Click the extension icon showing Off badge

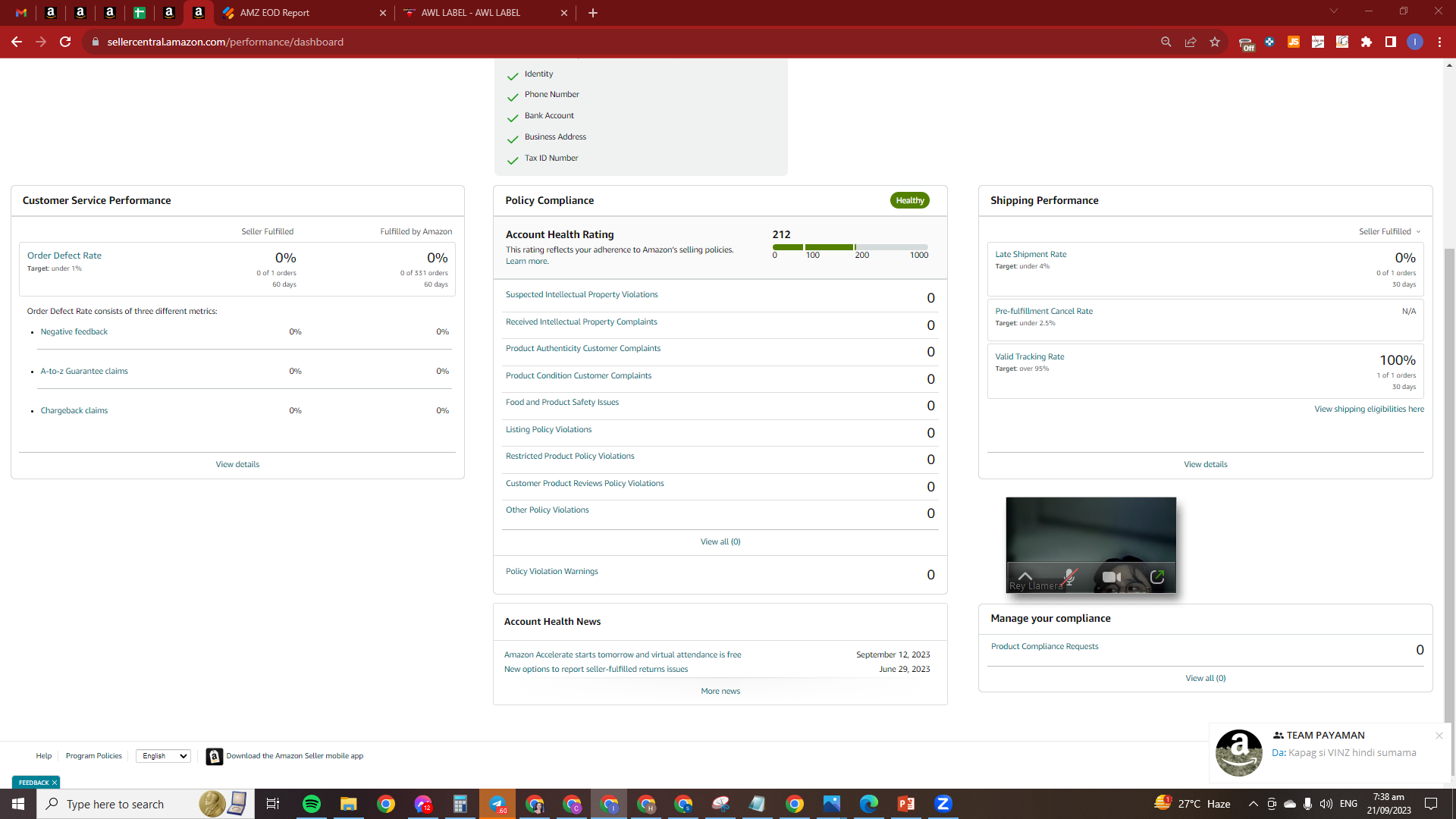(x=1246, y=43)
